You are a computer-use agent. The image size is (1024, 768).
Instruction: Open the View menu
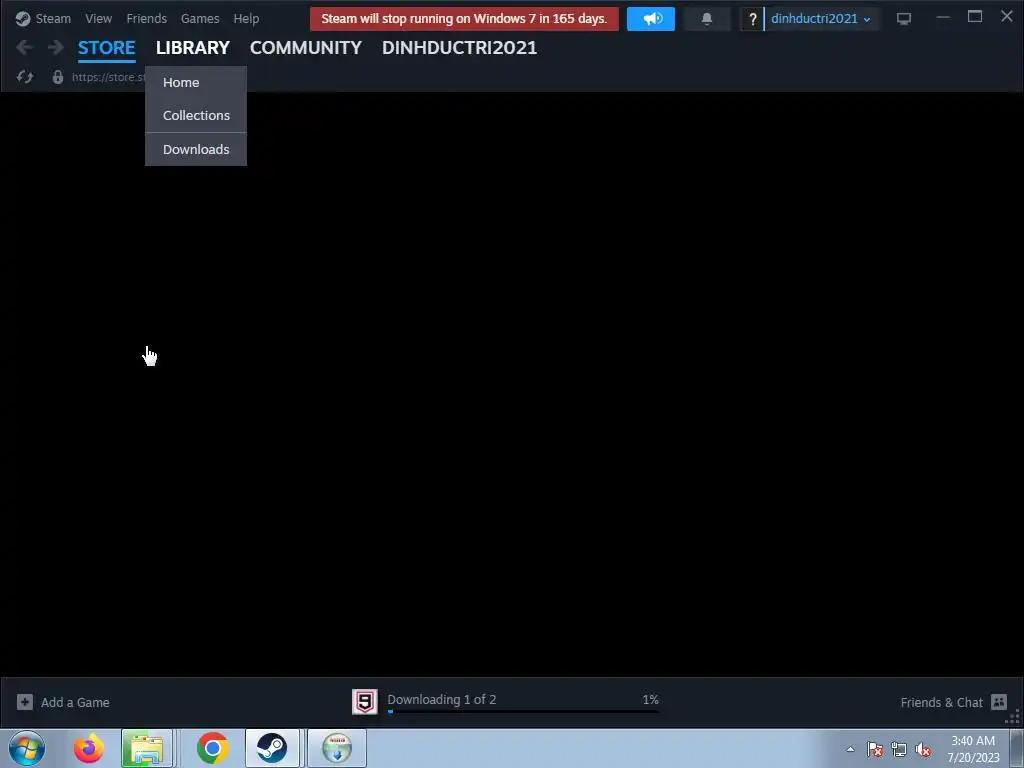point(98,18)
